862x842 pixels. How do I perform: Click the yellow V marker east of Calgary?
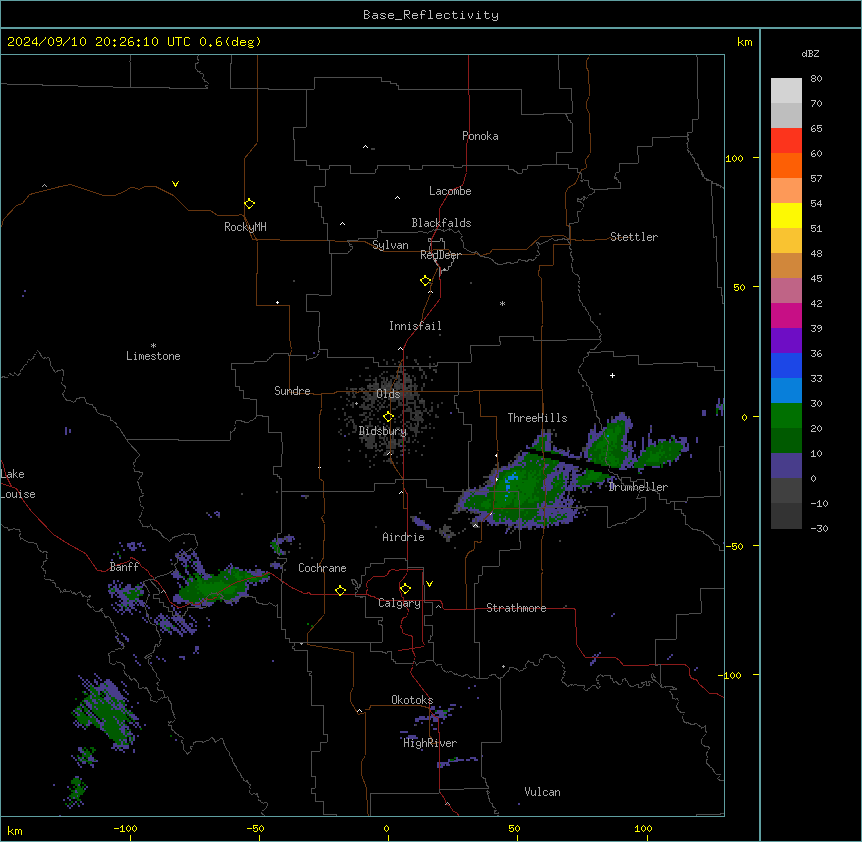[429, 584]
